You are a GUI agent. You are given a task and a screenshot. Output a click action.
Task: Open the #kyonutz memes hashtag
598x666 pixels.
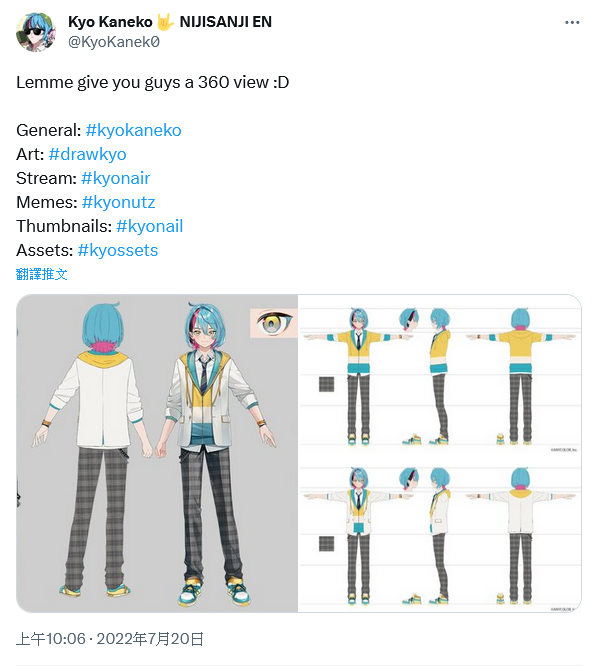point(118,202)
